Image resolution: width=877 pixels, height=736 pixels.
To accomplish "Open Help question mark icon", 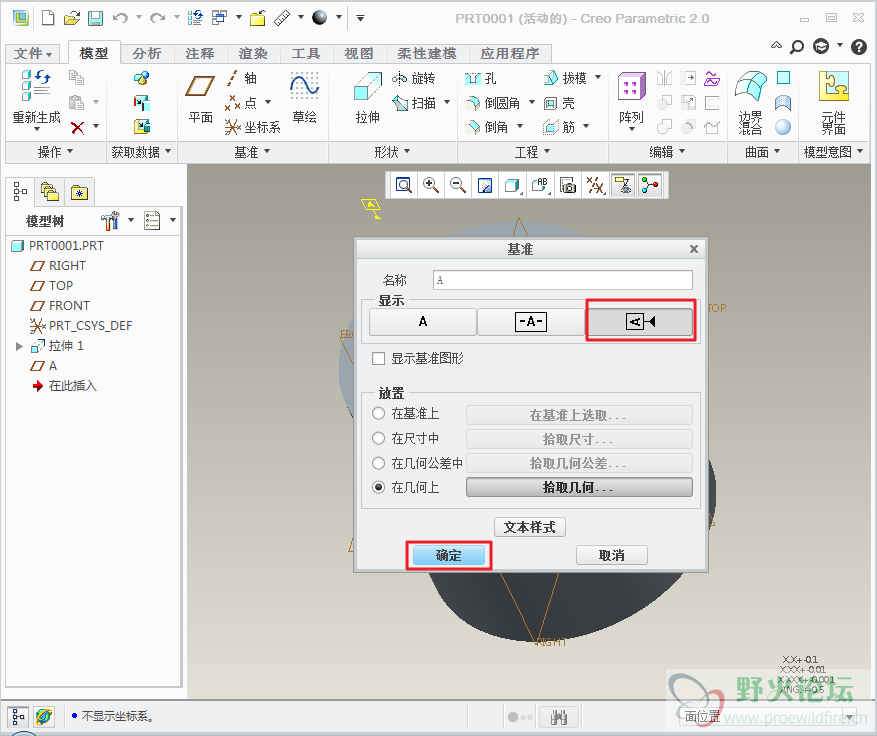I will (859, 46).
